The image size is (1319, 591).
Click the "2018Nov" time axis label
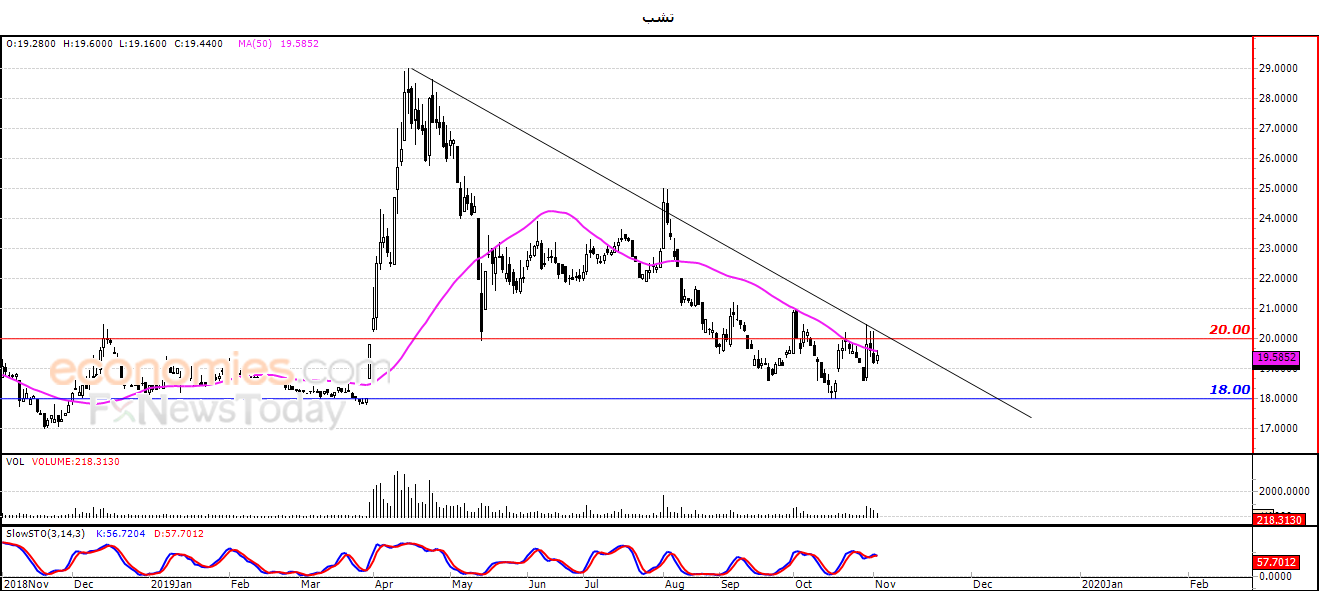tap(26, 582)
